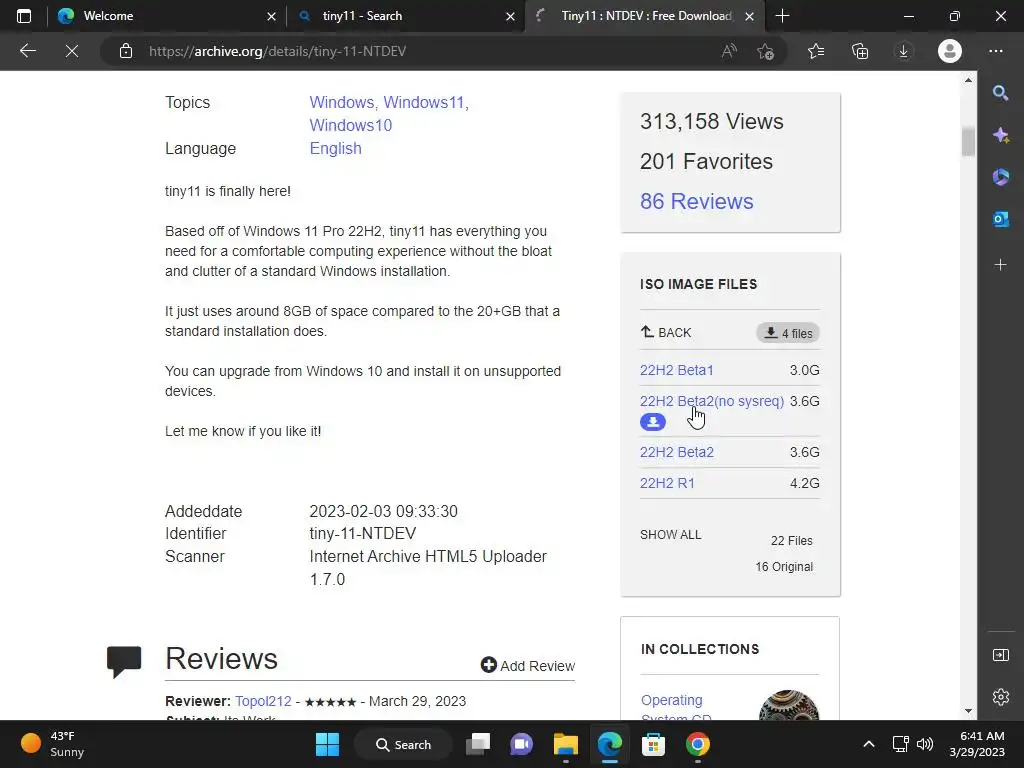Open the Microsoft 365 sidebar icon

pyautogui.click(x=1000, y=177)
